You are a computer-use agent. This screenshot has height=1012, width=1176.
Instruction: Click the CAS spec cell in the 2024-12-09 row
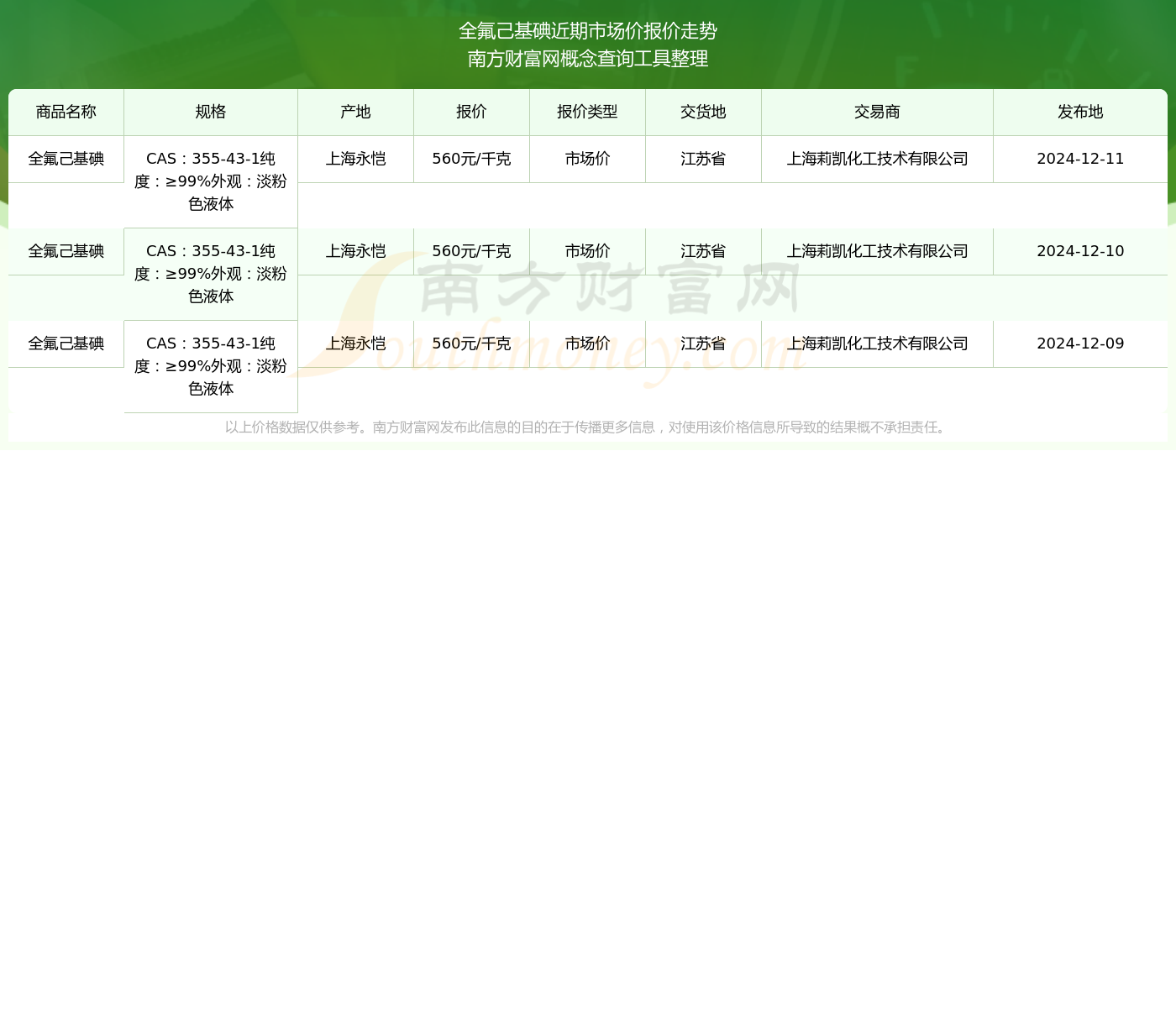(211, 366)
